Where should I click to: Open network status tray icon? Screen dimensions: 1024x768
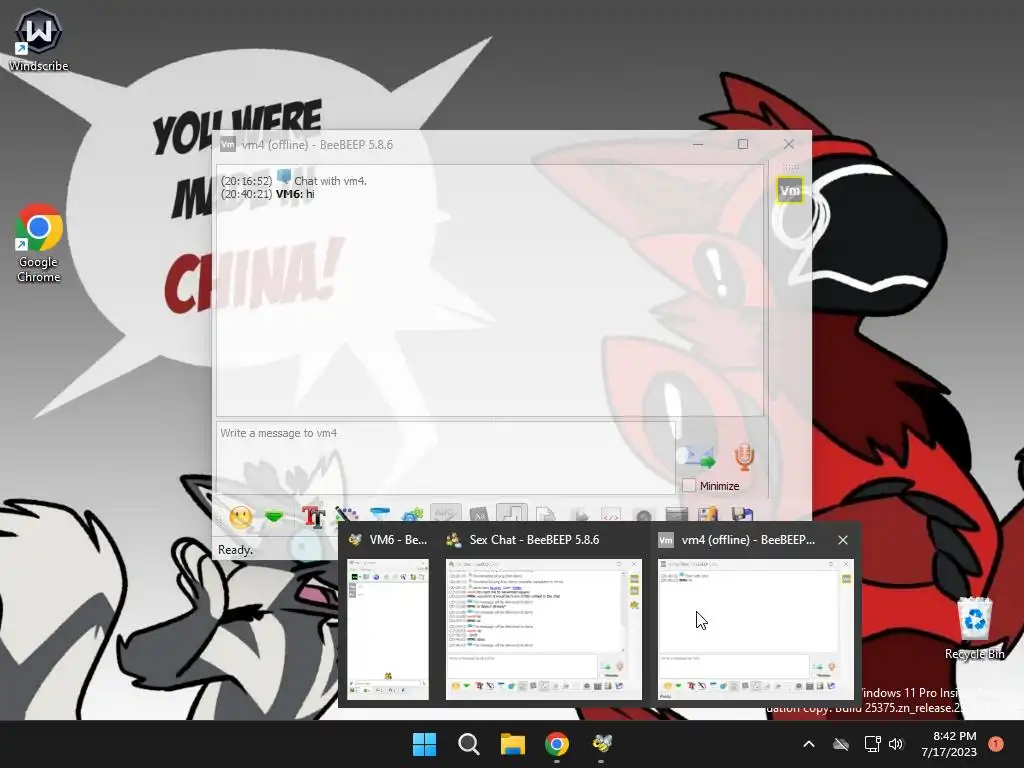[x=872, y=744]
